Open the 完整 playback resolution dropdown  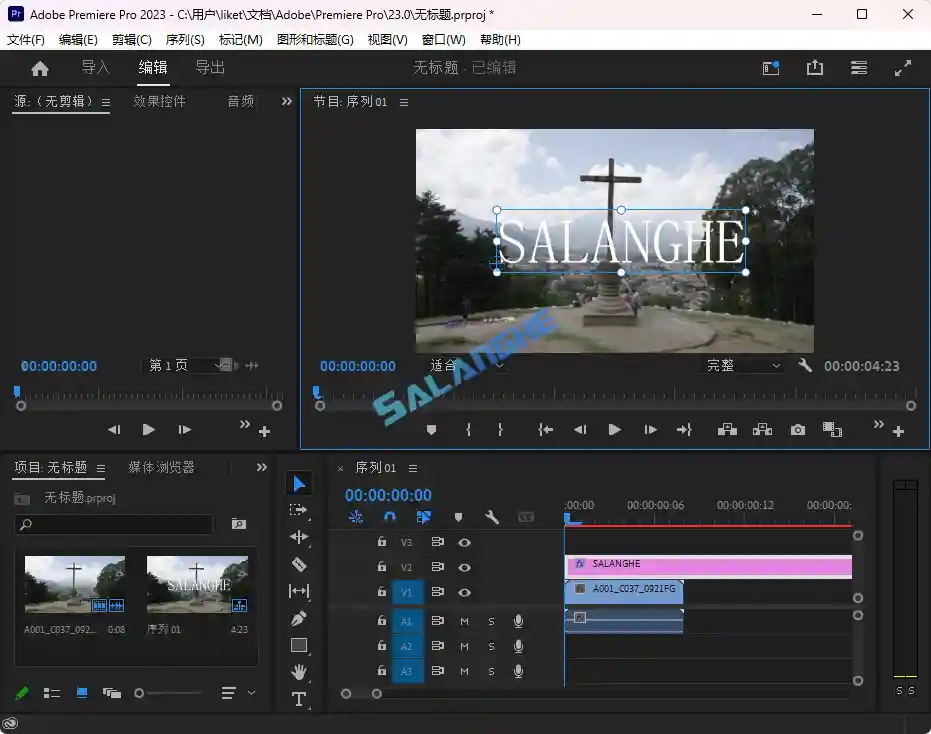click(x=738, y=365)
